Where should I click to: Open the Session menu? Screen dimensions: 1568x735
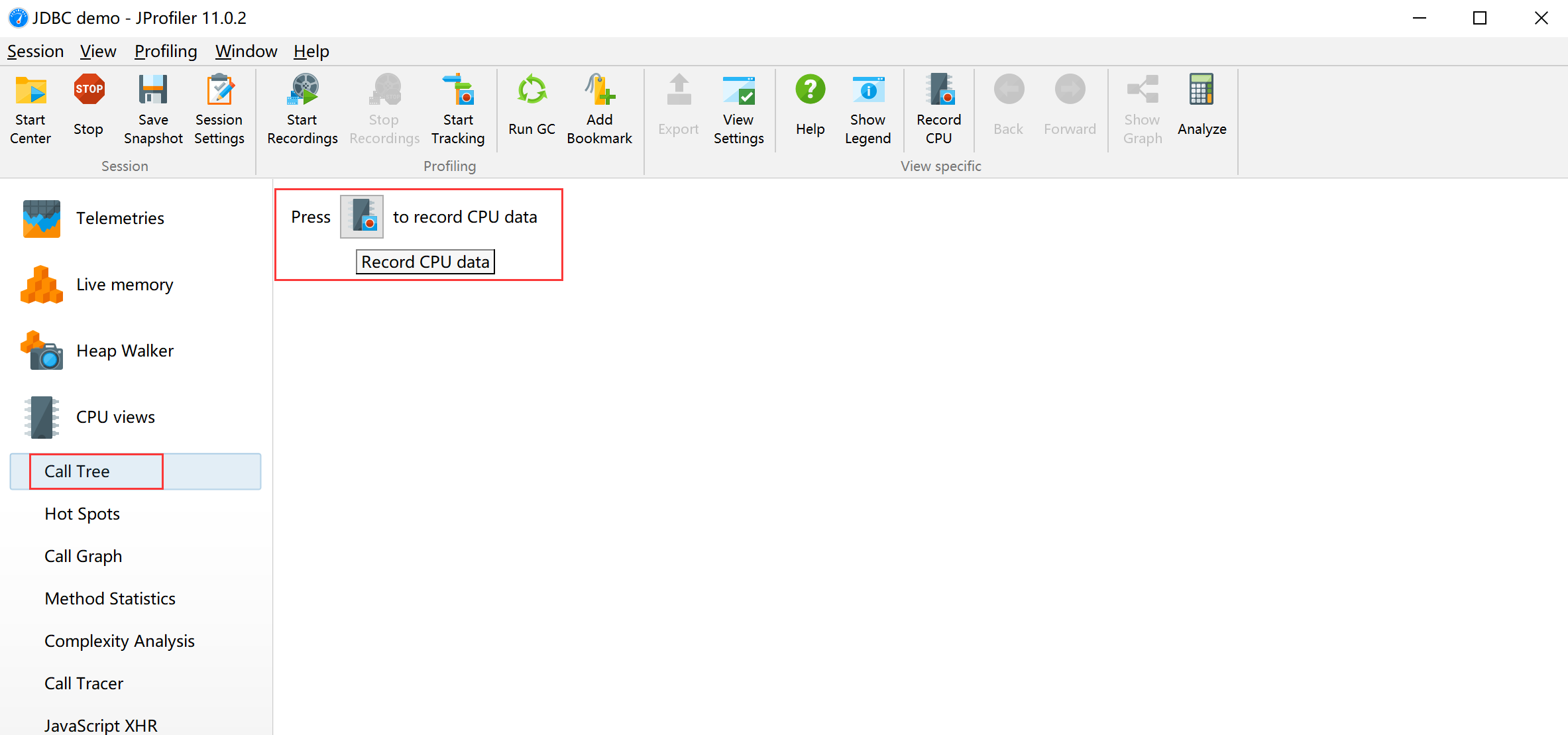pyautogui.click(x=35, y=51)
